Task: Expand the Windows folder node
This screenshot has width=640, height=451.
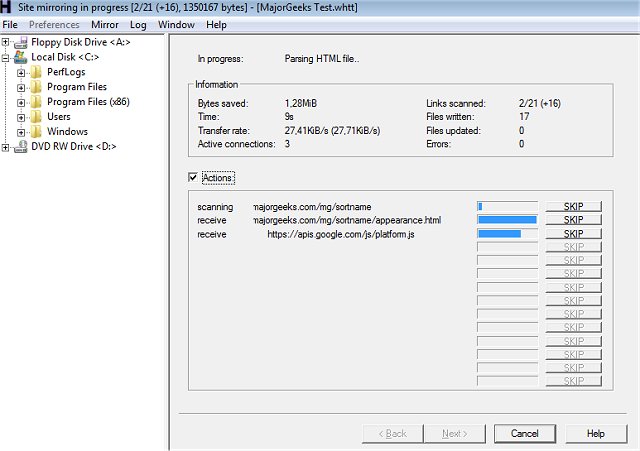Action: 21,132
